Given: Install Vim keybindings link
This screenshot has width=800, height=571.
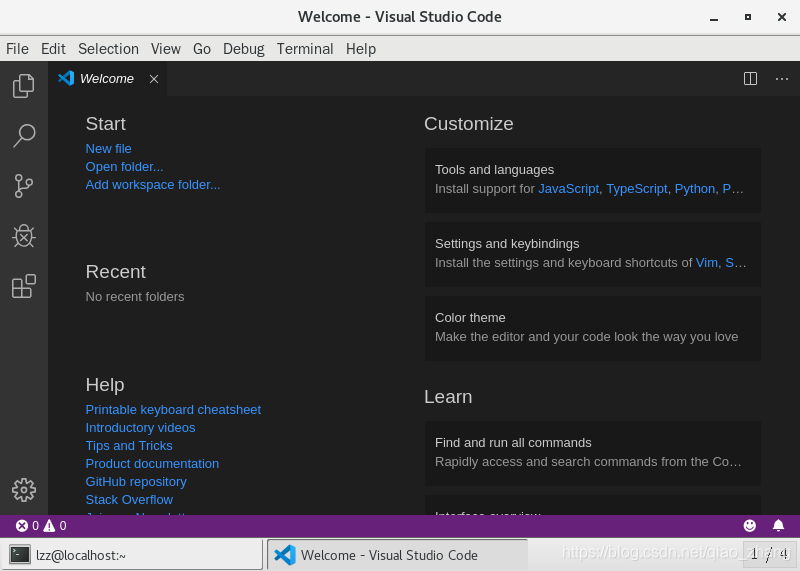Looking at the screenshot, I should [x=707, y=263].
